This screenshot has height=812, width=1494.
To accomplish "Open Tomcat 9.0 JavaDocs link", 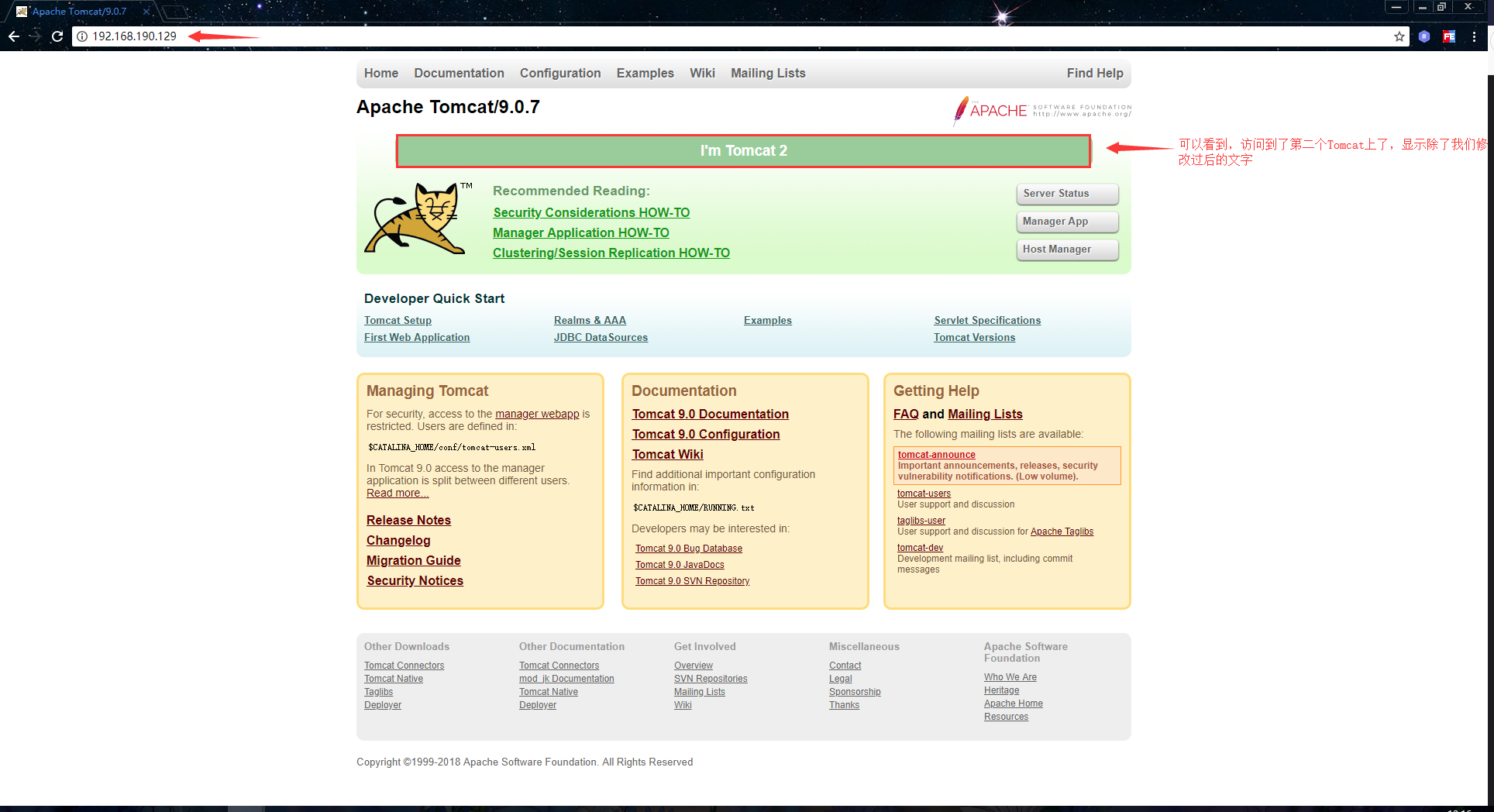I will tap(680, 565).
